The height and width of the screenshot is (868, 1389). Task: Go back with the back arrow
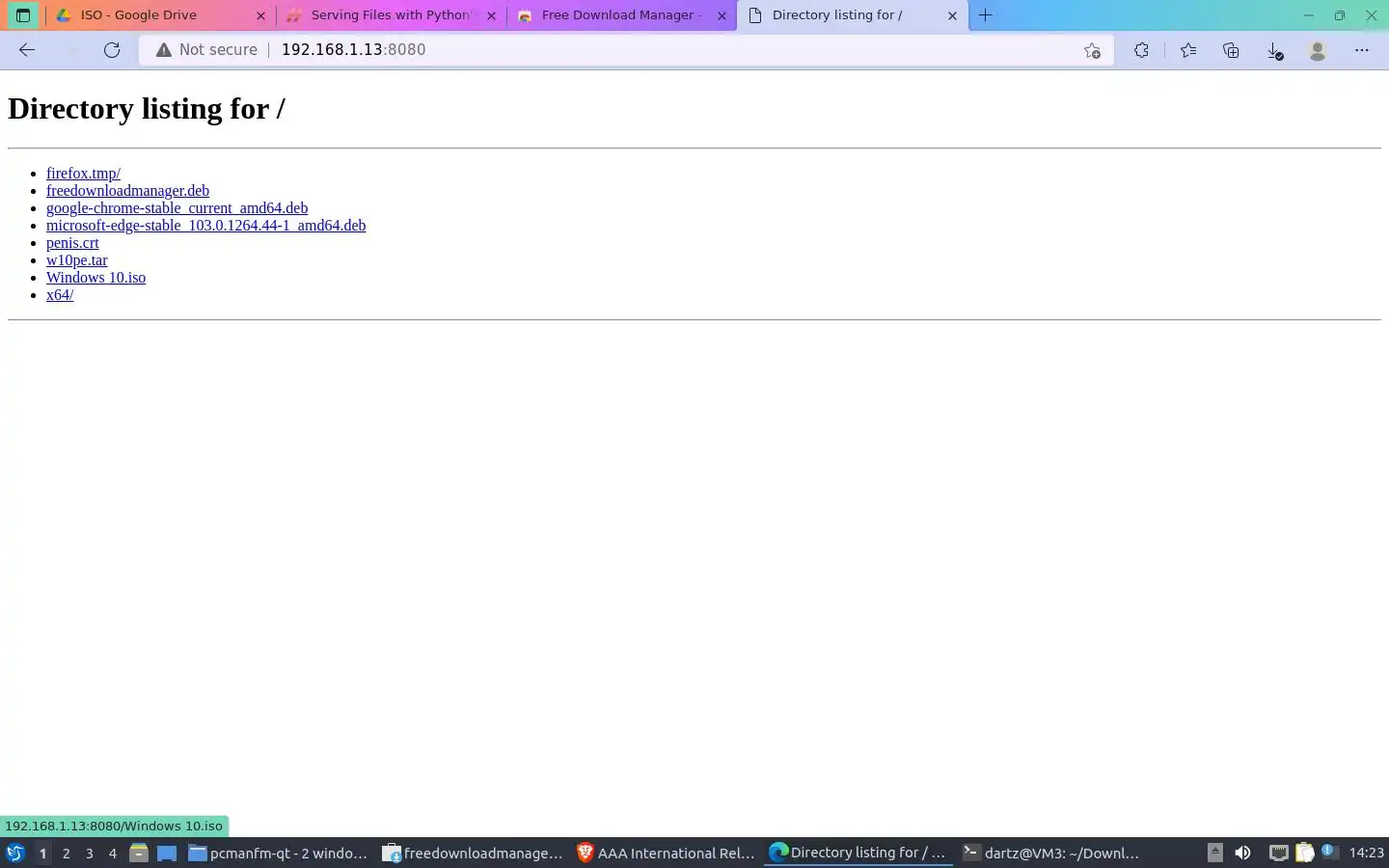(x=27, y=50)
